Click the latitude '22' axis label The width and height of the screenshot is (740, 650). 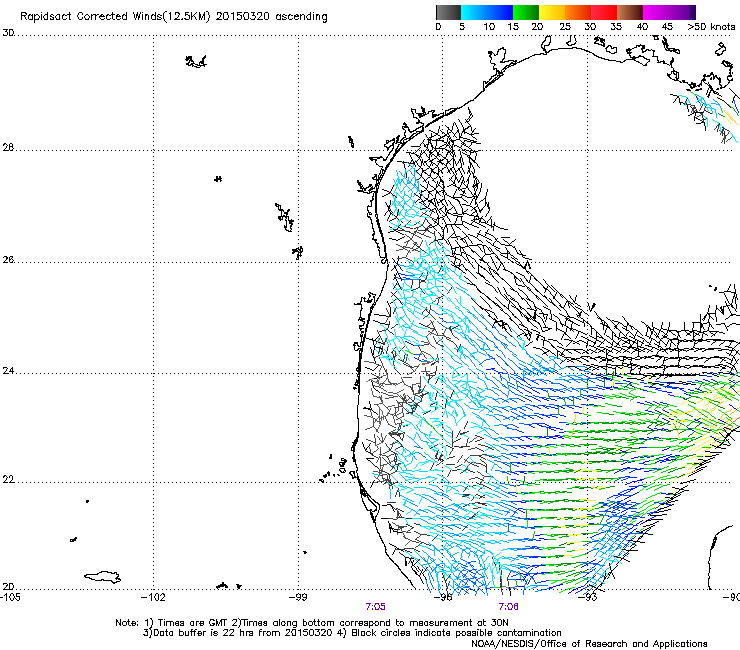click(x=8, y=480)
